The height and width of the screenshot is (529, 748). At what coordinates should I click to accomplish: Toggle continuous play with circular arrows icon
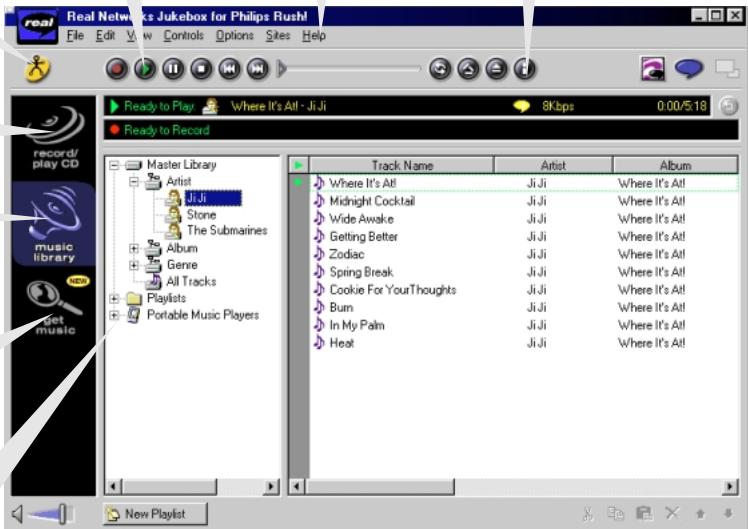[x=440, y=69]
